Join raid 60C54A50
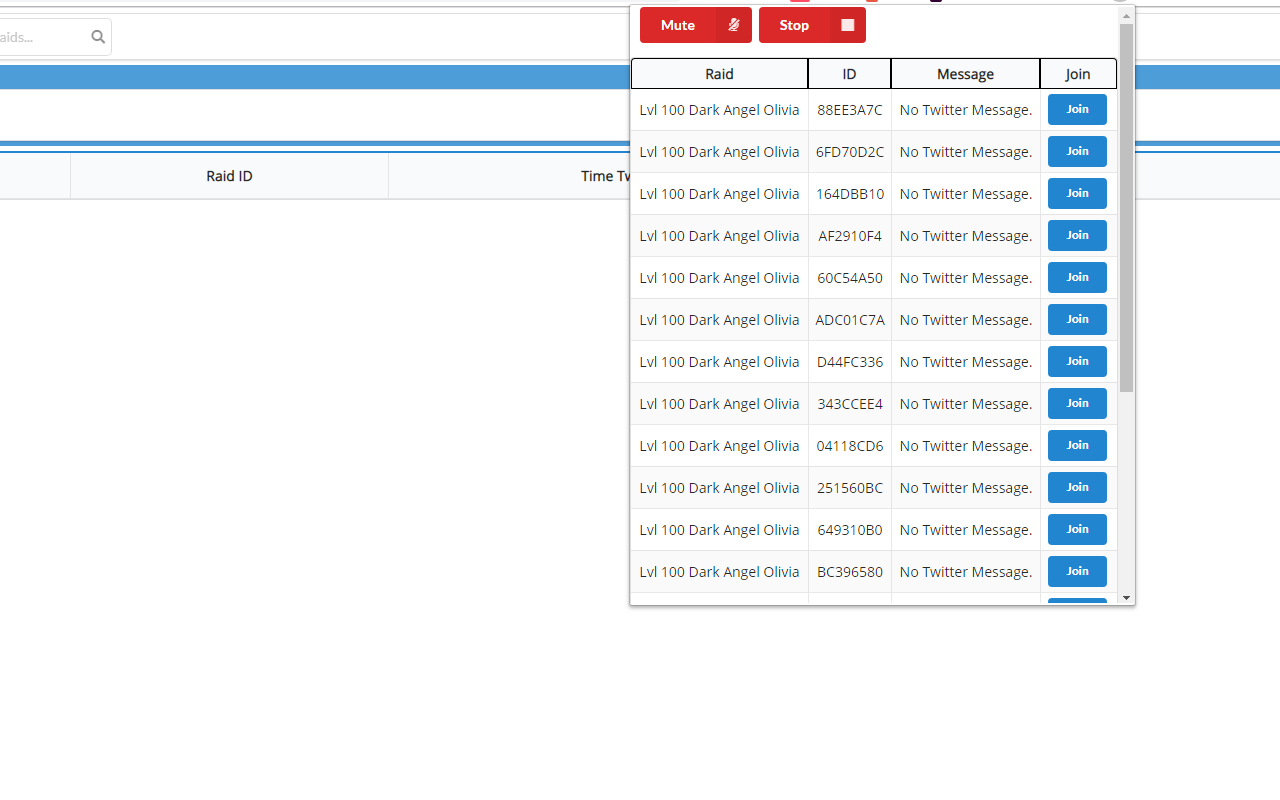 [1077, 277]
